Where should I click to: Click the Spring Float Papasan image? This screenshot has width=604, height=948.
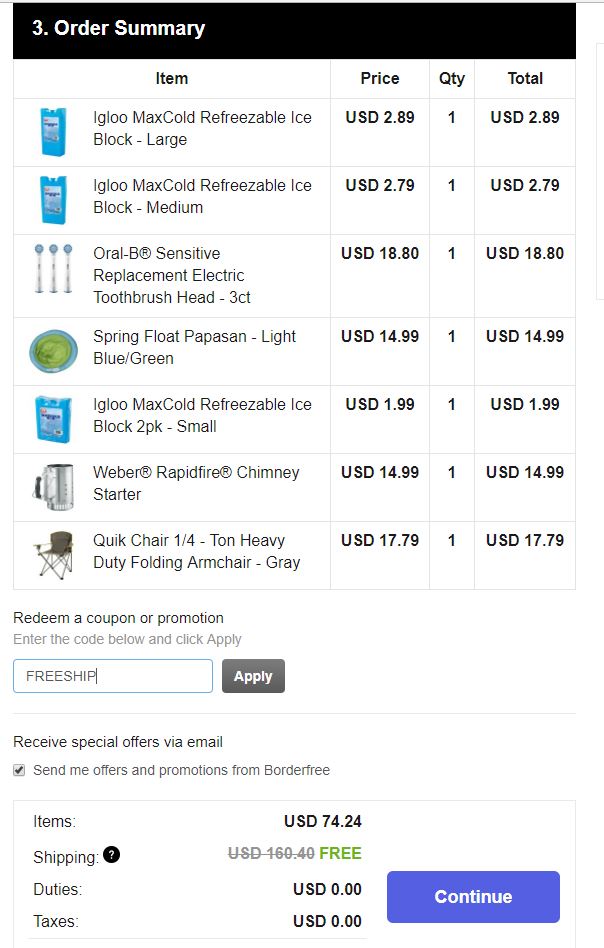tap(53, 351)
